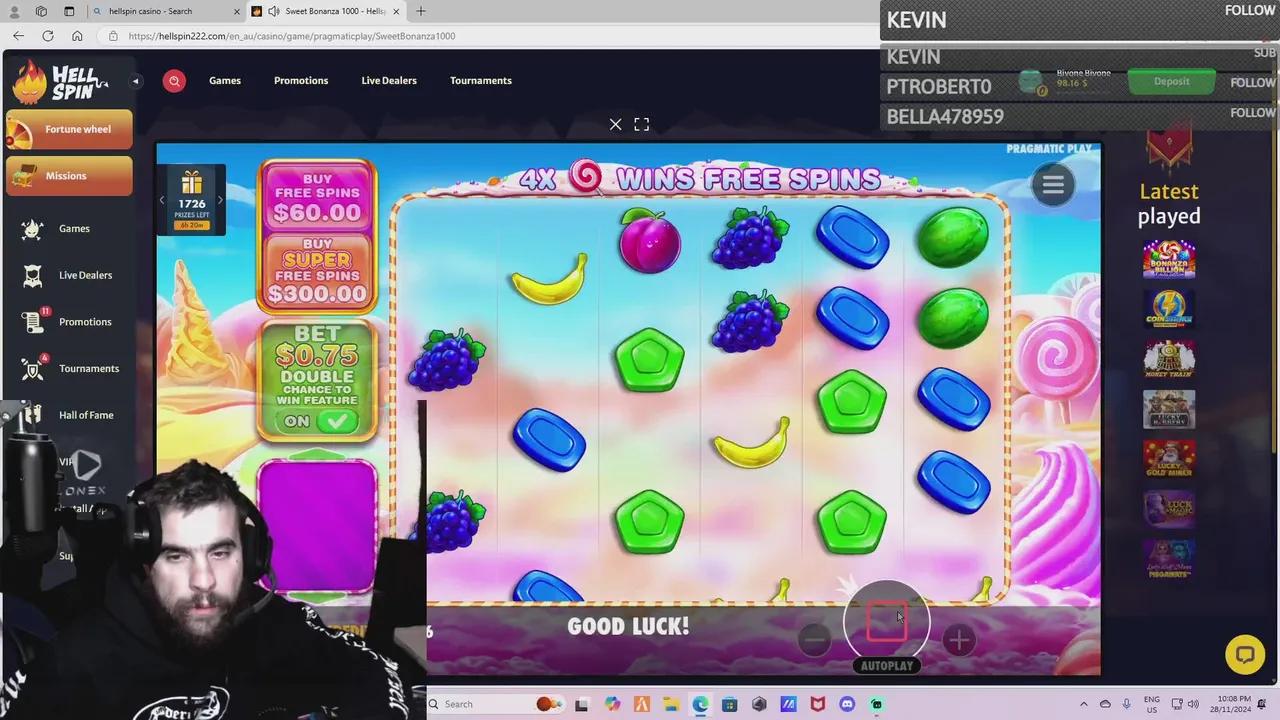Click the address bar URL
The width and height of the screenshot is (1280, 720).
click(292, 36)
